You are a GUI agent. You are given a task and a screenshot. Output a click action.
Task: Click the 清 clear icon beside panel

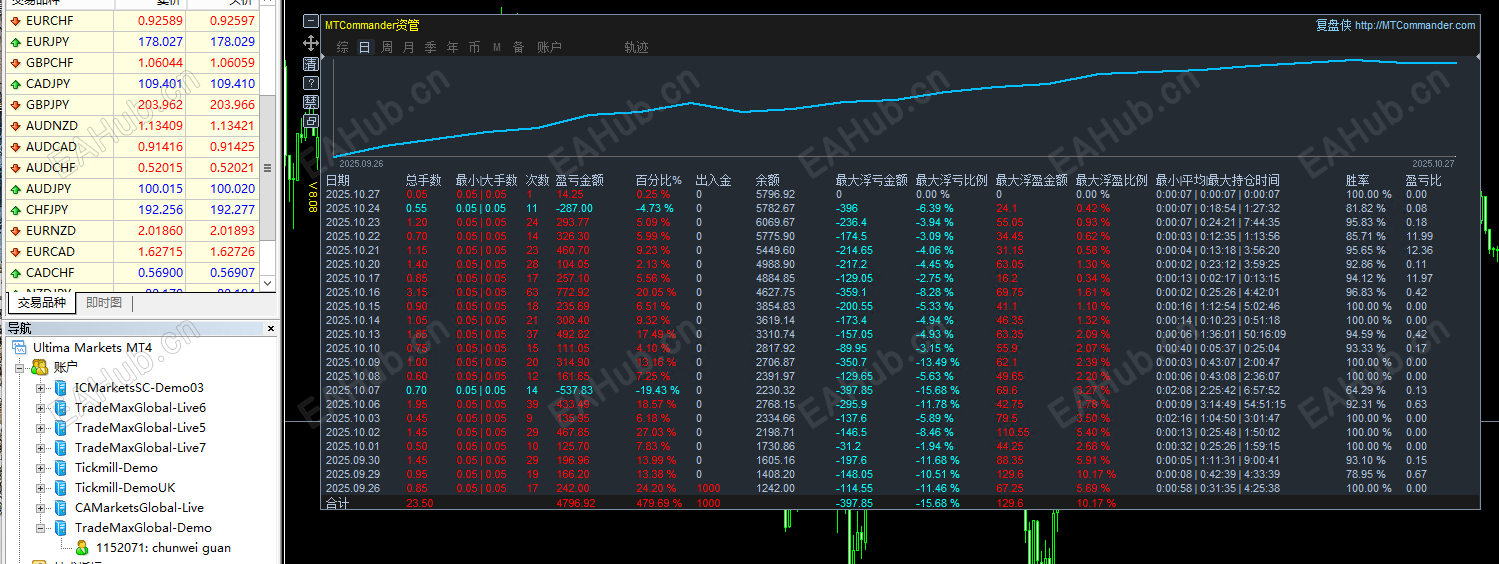click(x=310, y=63)
